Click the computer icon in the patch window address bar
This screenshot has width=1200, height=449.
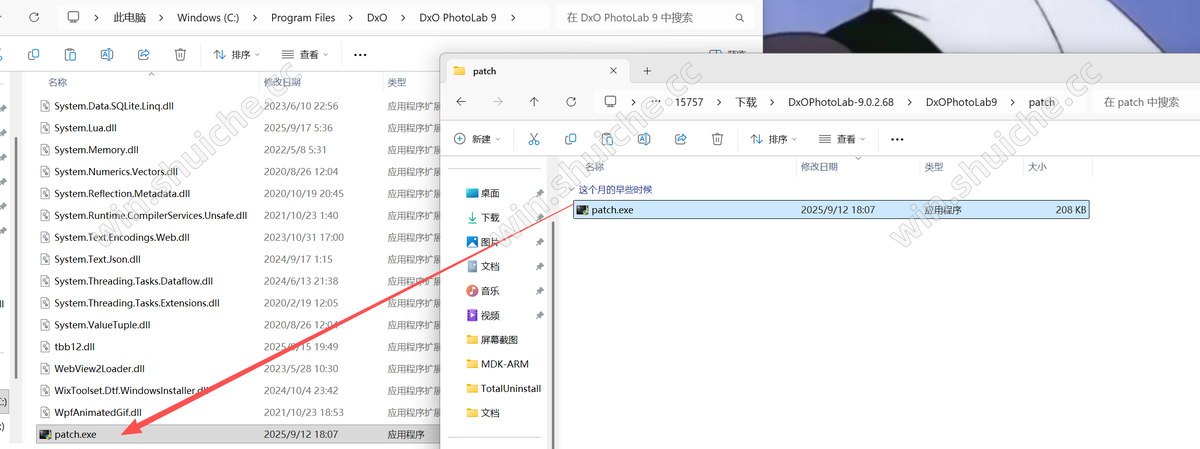click(x=611, y=102)
